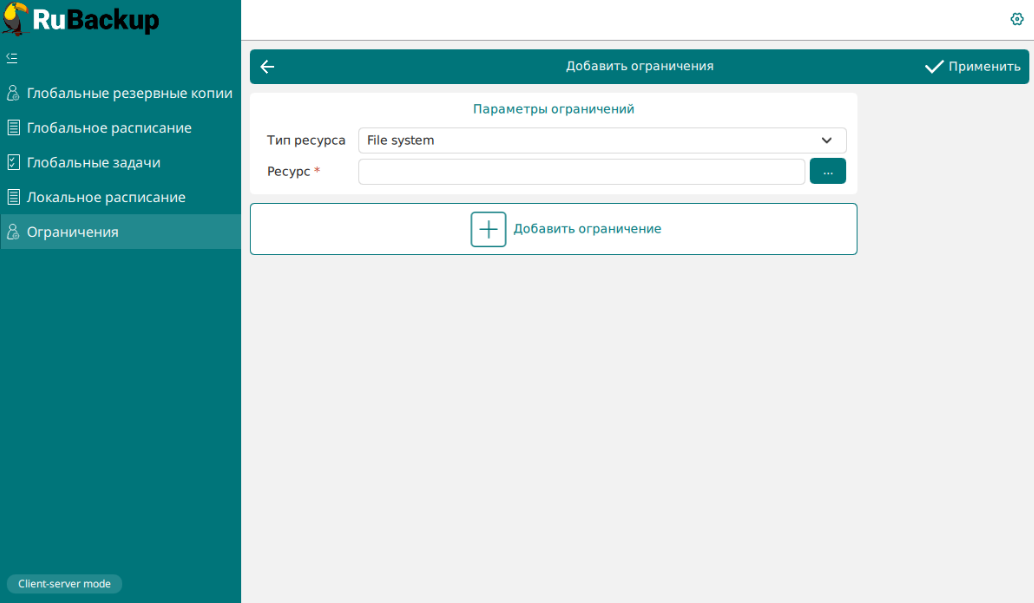
Task: Switch to Глобальное расписание in the sidebar
Action: (x=109, y=128)
